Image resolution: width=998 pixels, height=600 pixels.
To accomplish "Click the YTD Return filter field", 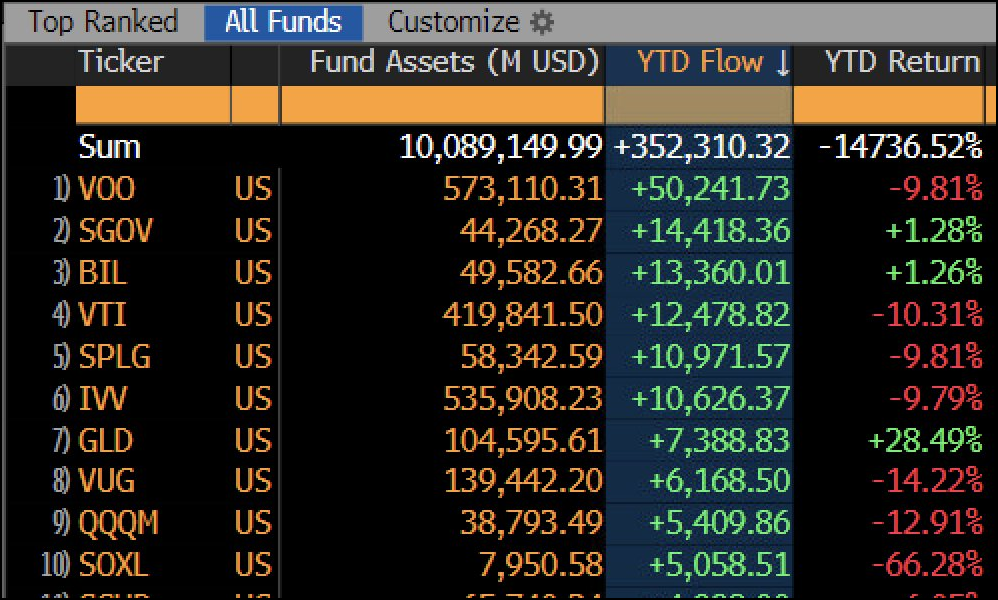I will click(x=888, y=105).
